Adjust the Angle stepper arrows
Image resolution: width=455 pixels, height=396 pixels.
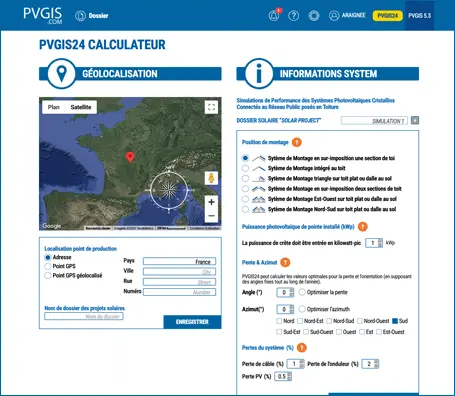pyautogui.click(x=292, y=292)
